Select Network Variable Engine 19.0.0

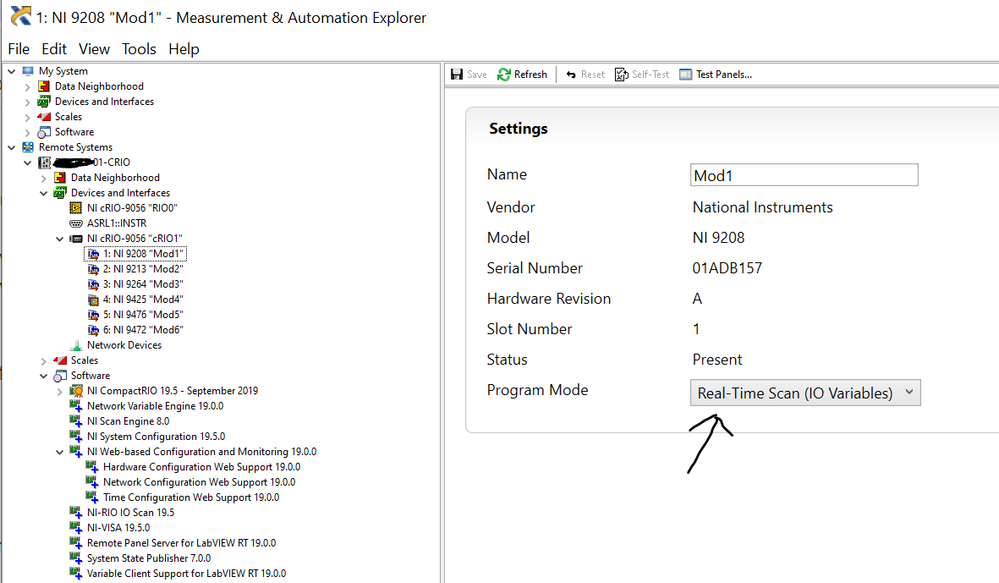click(155, 406)
